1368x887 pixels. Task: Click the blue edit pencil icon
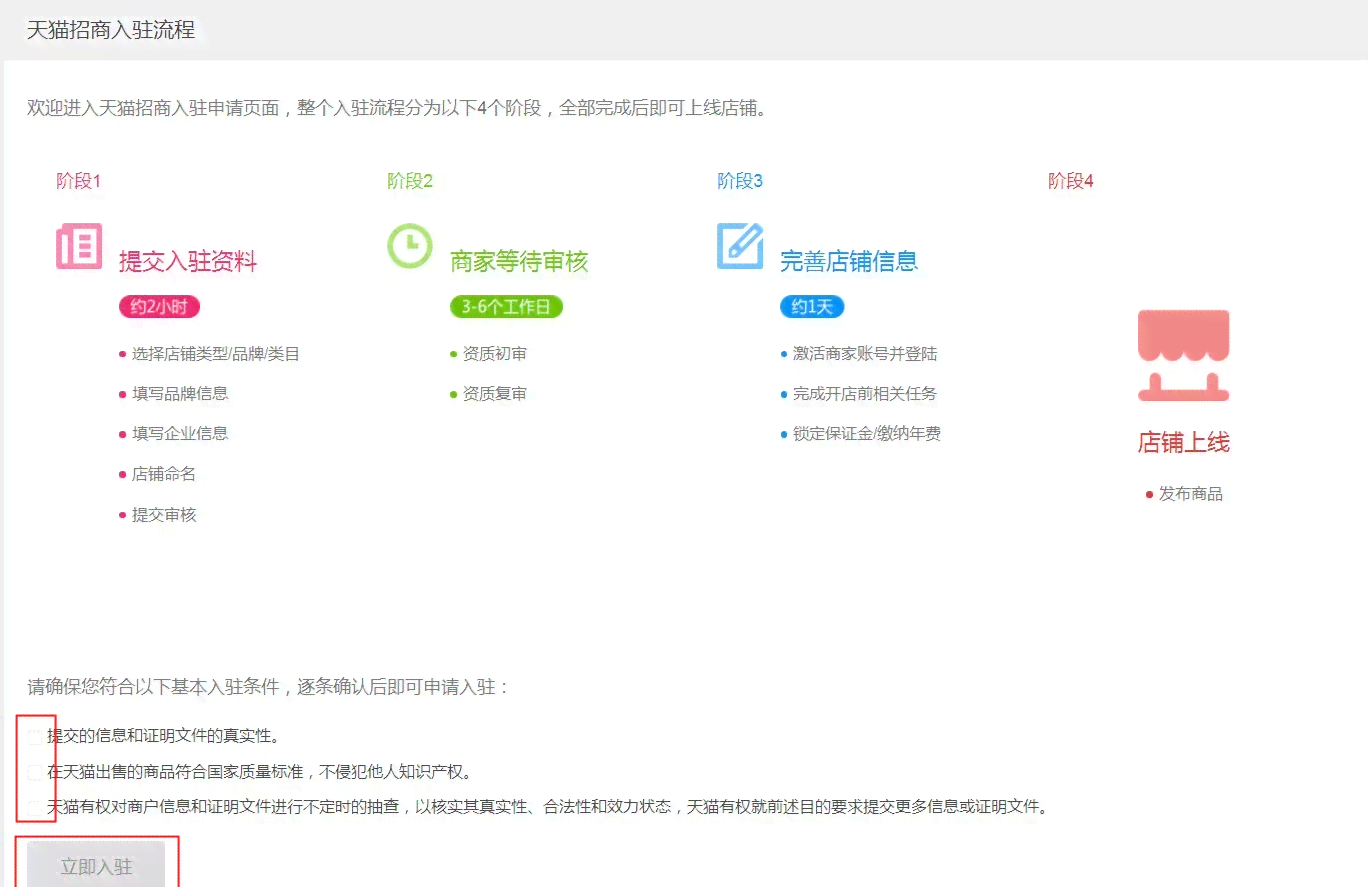pos(740,246)
